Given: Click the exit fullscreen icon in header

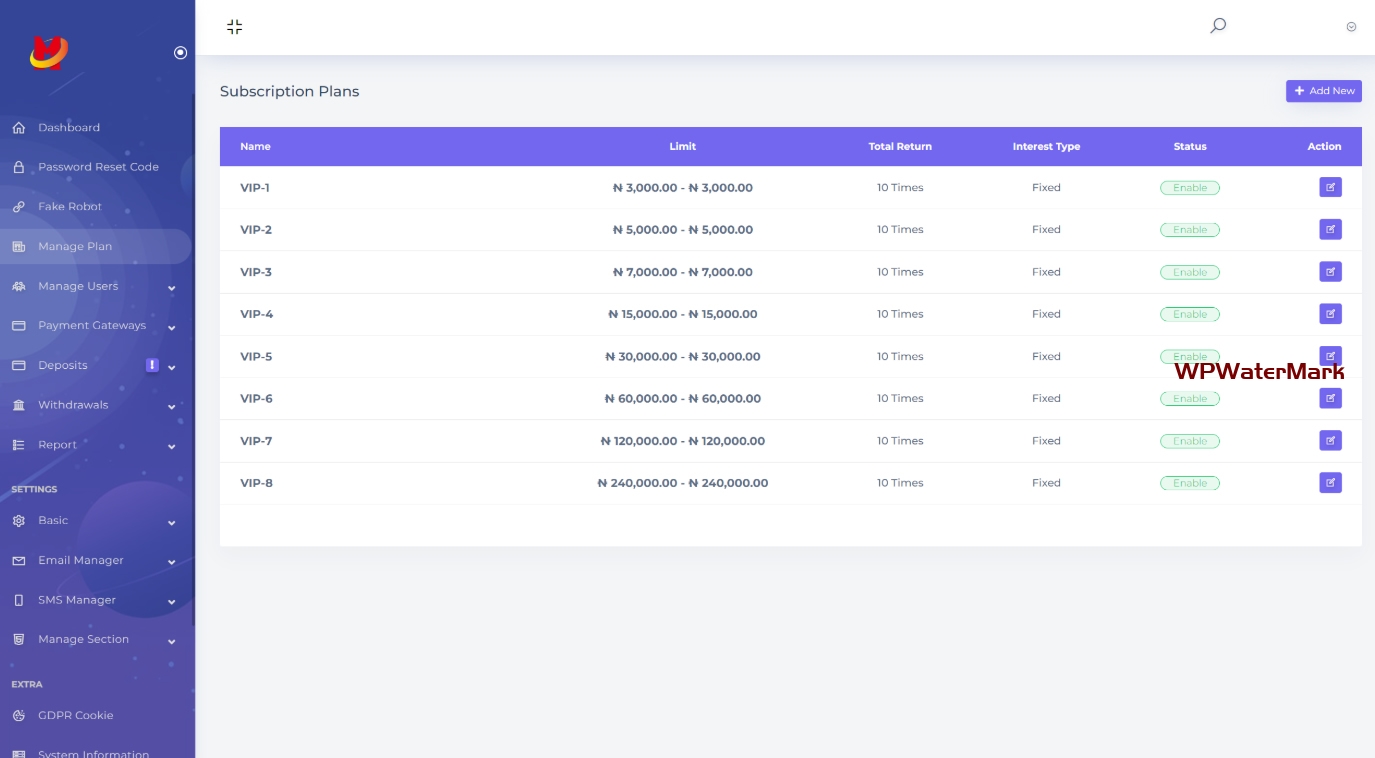Looking at the screenshot, I should tap(234, 27).
